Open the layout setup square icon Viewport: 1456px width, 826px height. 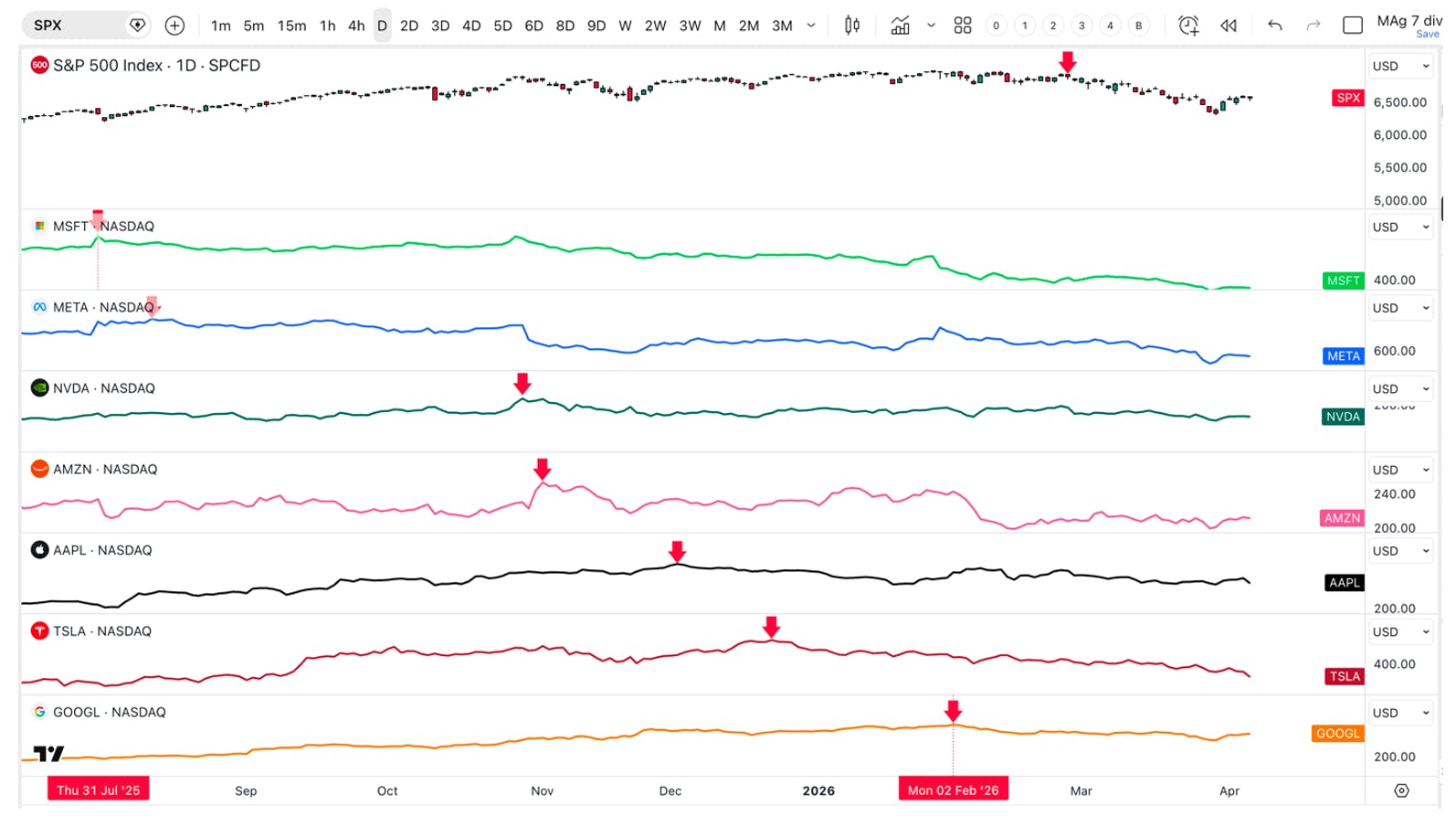click(1353, 26)
